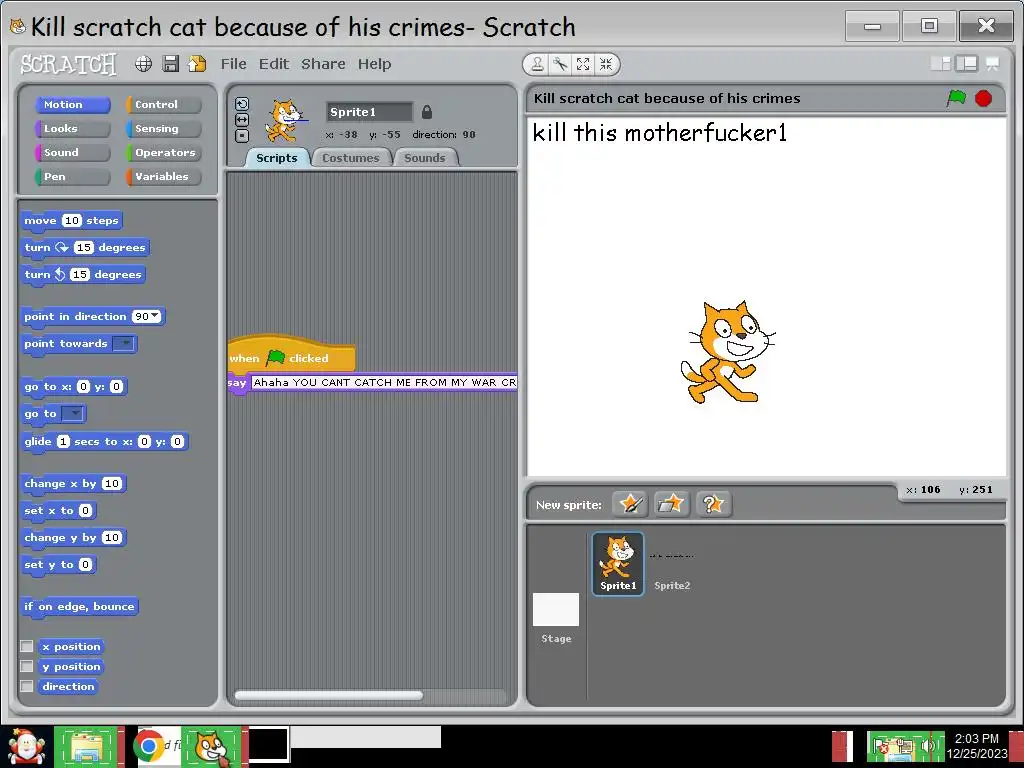Viewport: 1024px width, 768px height.
Task: Click the turn counterclockwise 15 degrees block
Action: coord(83,274)
